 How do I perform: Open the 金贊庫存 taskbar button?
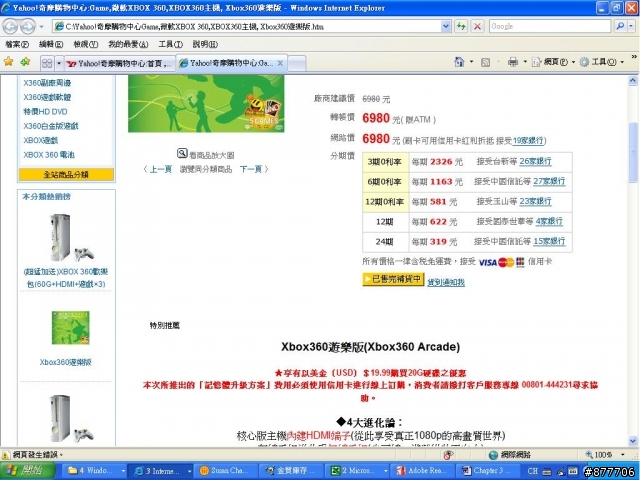pos(291,471)
